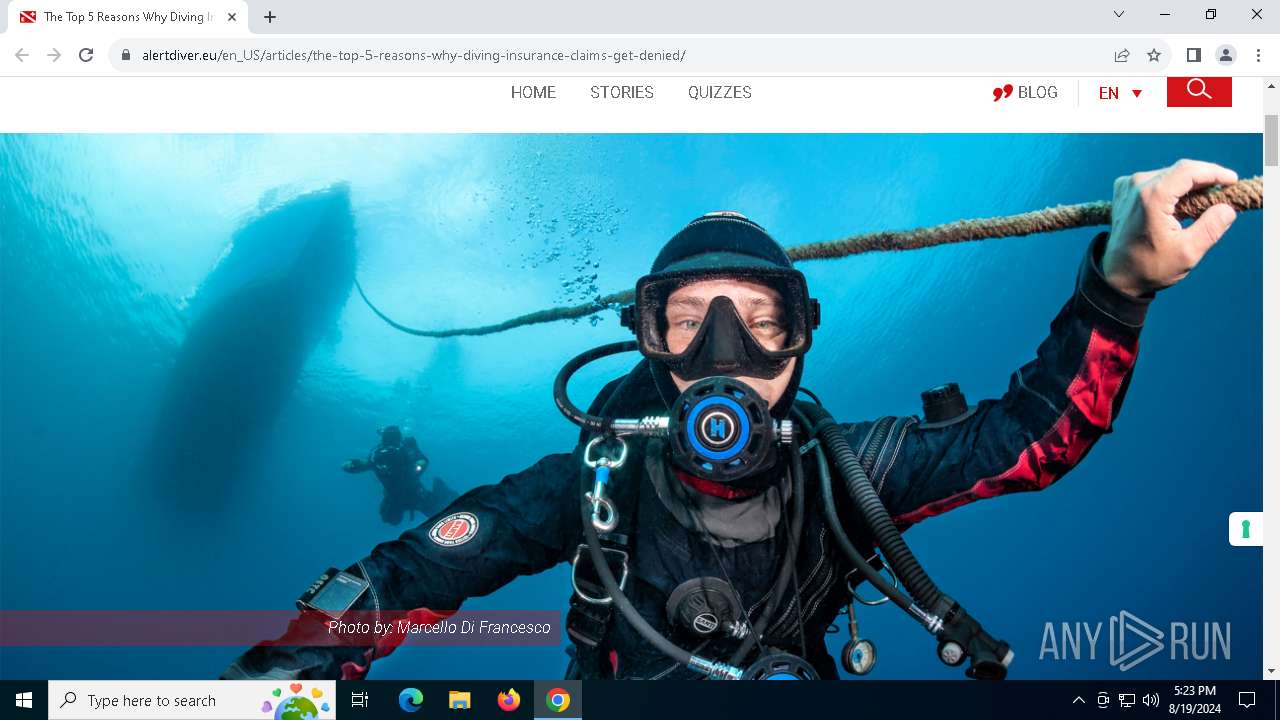1280x720 pixels.
Task: Reload the page with the refresh icon
Action: pos(86,55)
